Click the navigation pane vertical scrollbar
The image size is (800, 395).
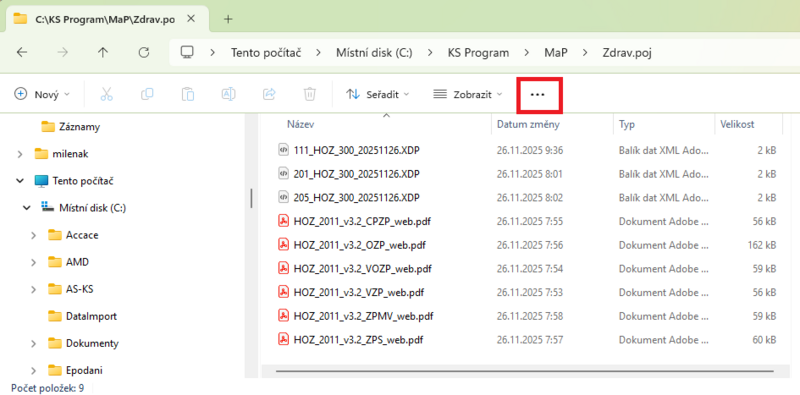[x=252, y=198]
